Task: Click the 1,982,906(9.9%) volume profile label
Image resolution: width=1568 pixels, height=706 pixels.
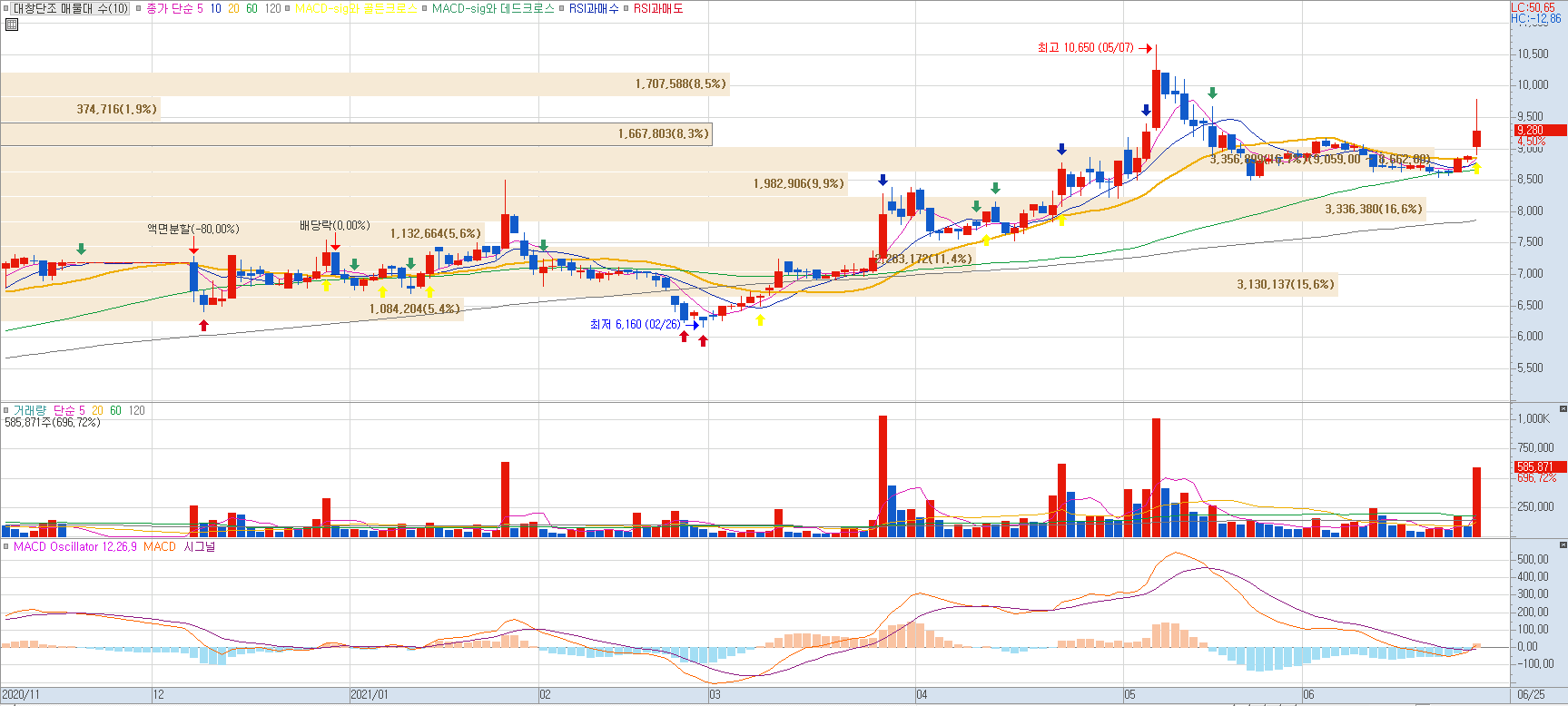Action: click(799, 183)
